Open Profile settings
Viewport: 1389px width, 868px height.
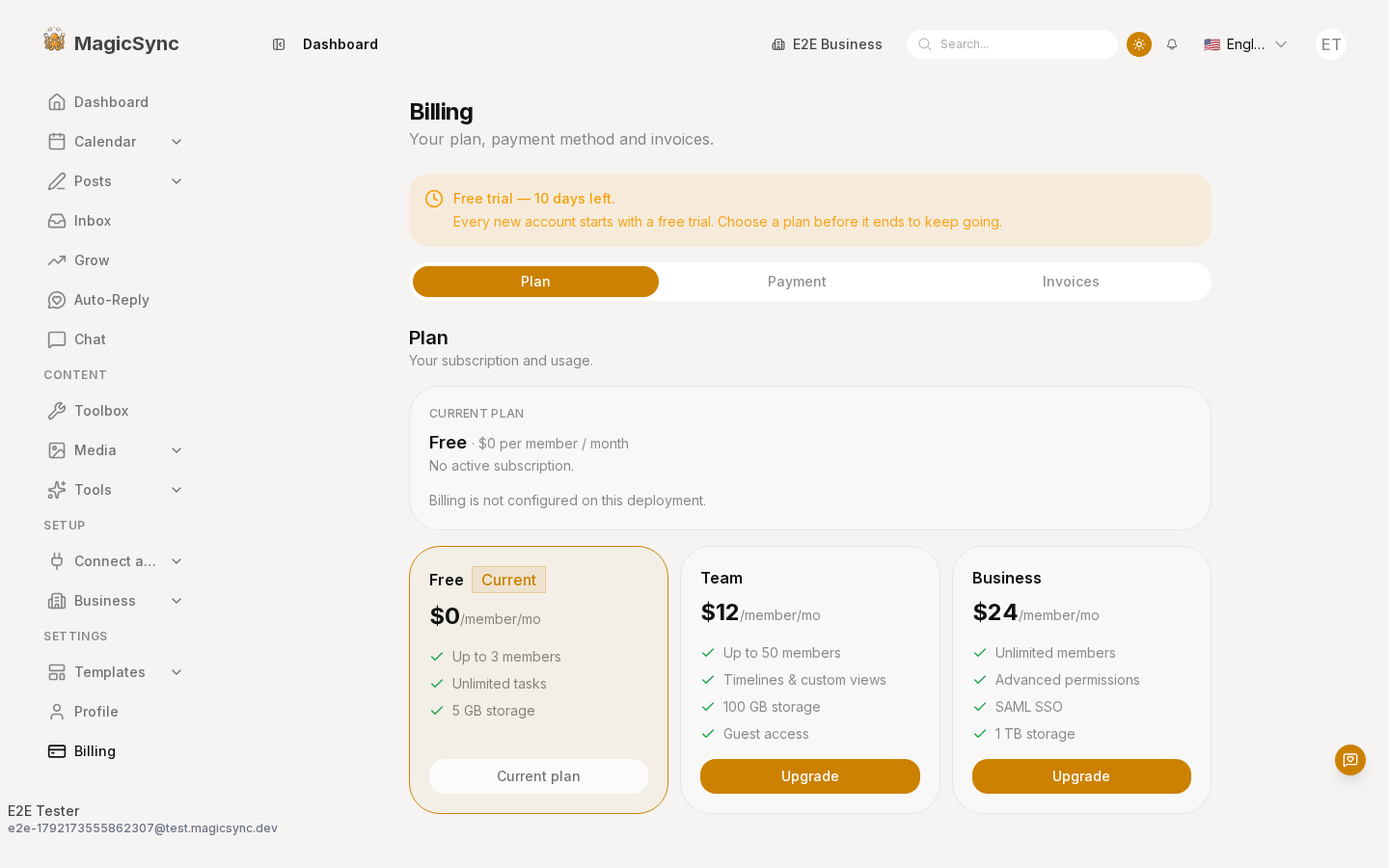click(116, 712)
